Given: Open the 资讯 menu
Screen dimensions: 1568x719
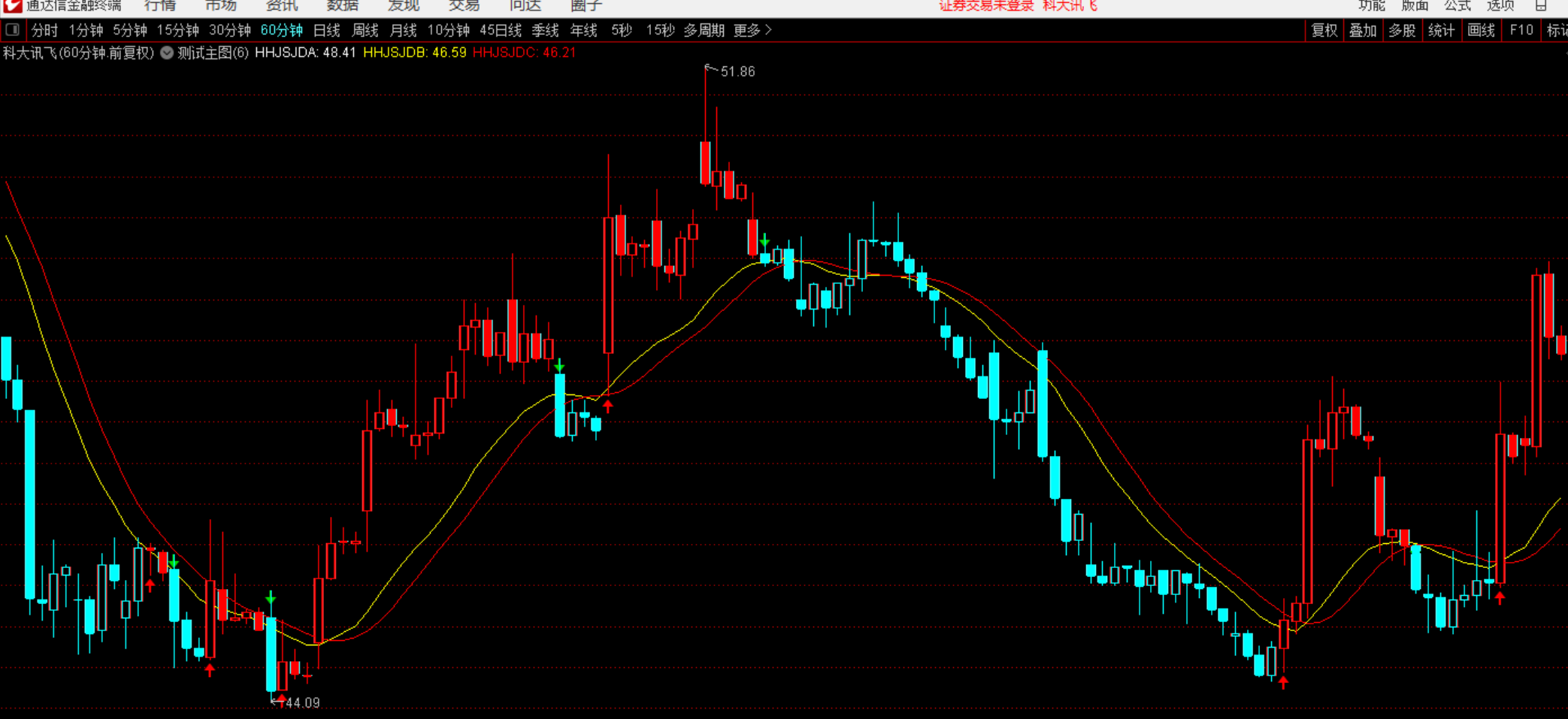Looking at the screenshot, I should pyautogui.click(x=282, y=6).
